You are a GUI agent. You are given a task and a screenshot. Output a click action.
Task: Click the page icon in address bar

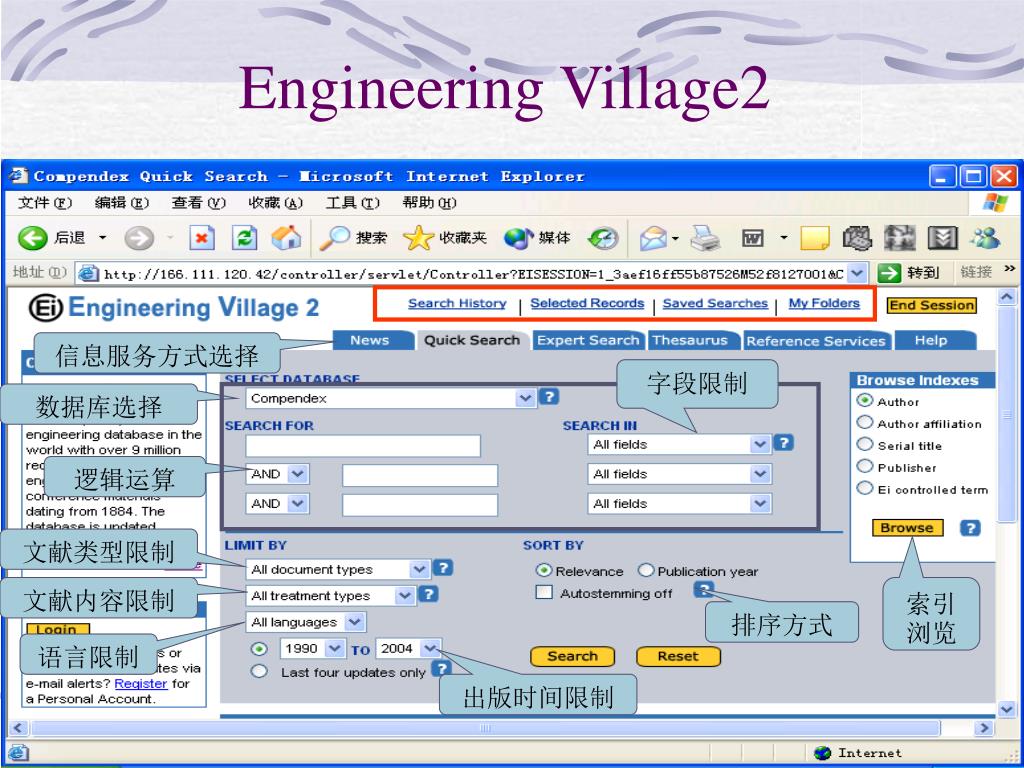point(88,273)
